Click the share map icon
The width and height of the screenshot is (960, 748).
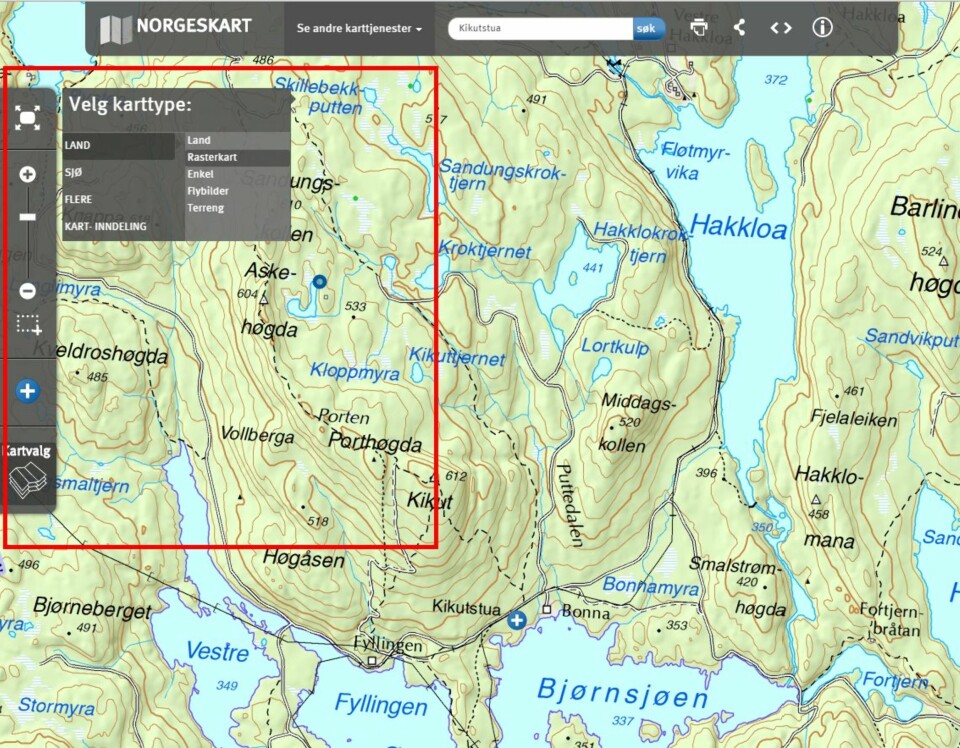pos(739,28)
